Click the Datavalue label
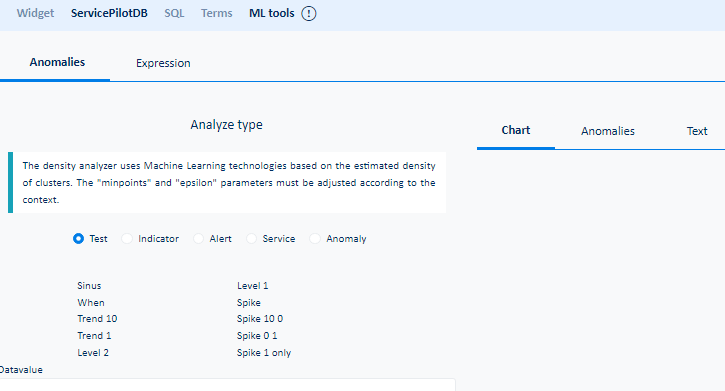The image size is (725, 391). coord(21,370)
